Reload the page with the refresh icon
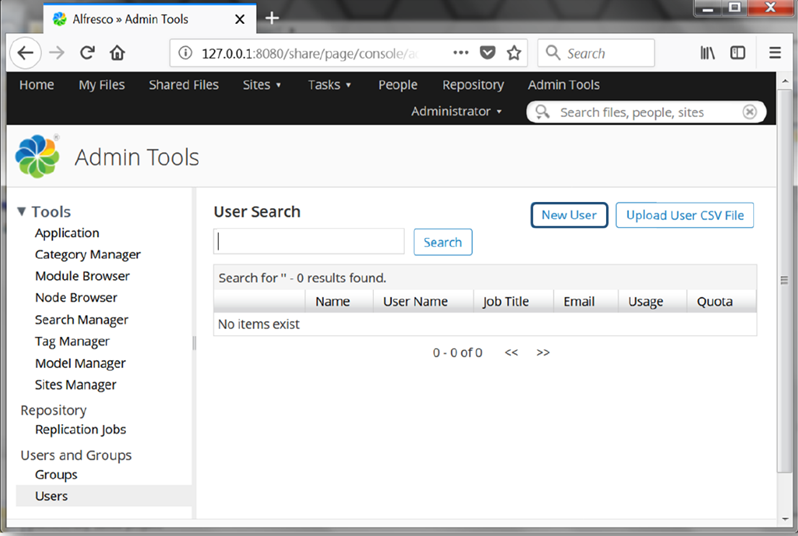The image size is (798, 536). pos(87,53)
